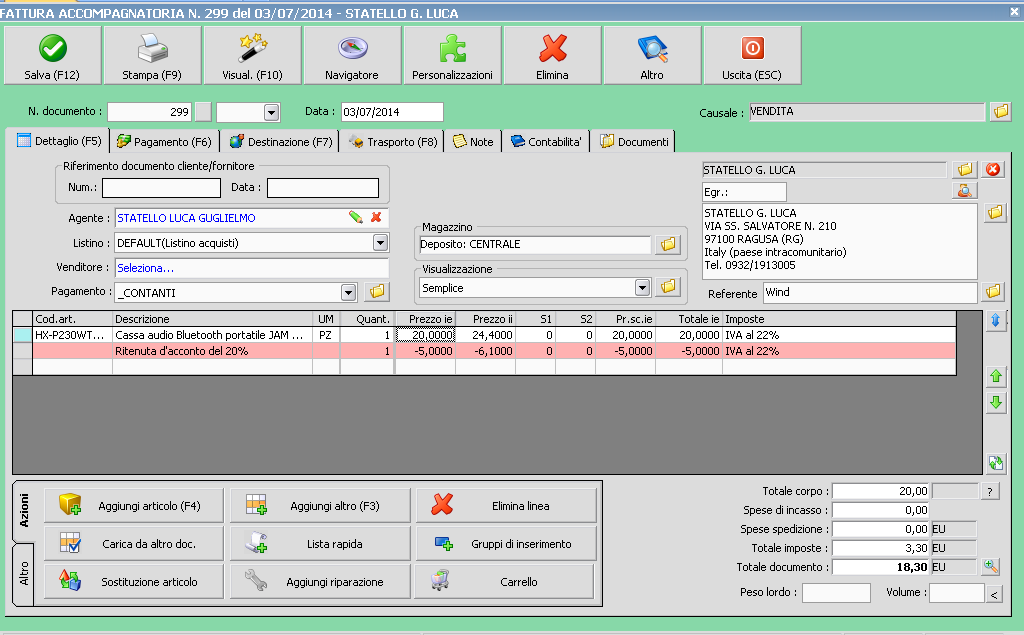The width and height of the screenshot is (1024, 635).
Task: Click Gruppi di inserimento
Action: coord(506,544)
